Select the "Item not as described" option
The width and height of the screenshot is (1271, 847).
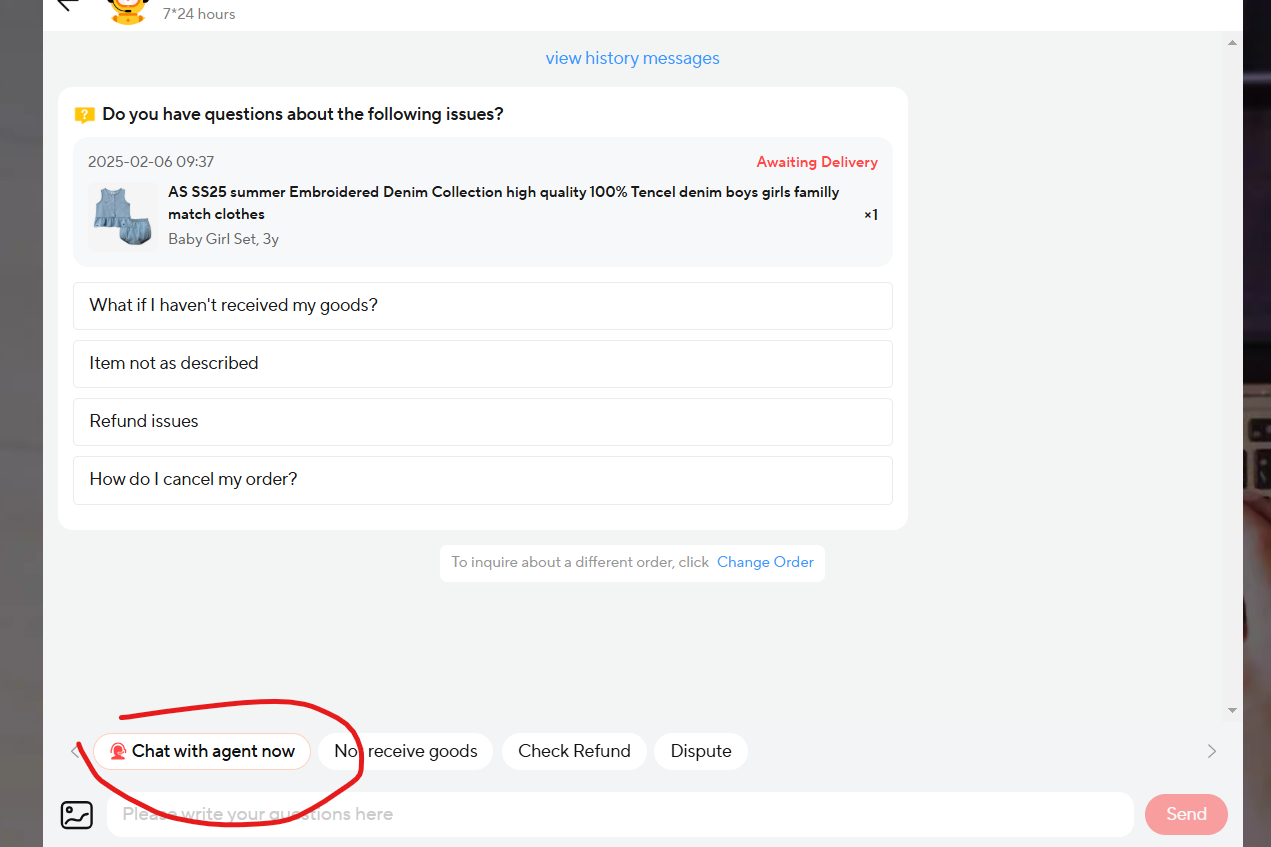pos(482,364)
